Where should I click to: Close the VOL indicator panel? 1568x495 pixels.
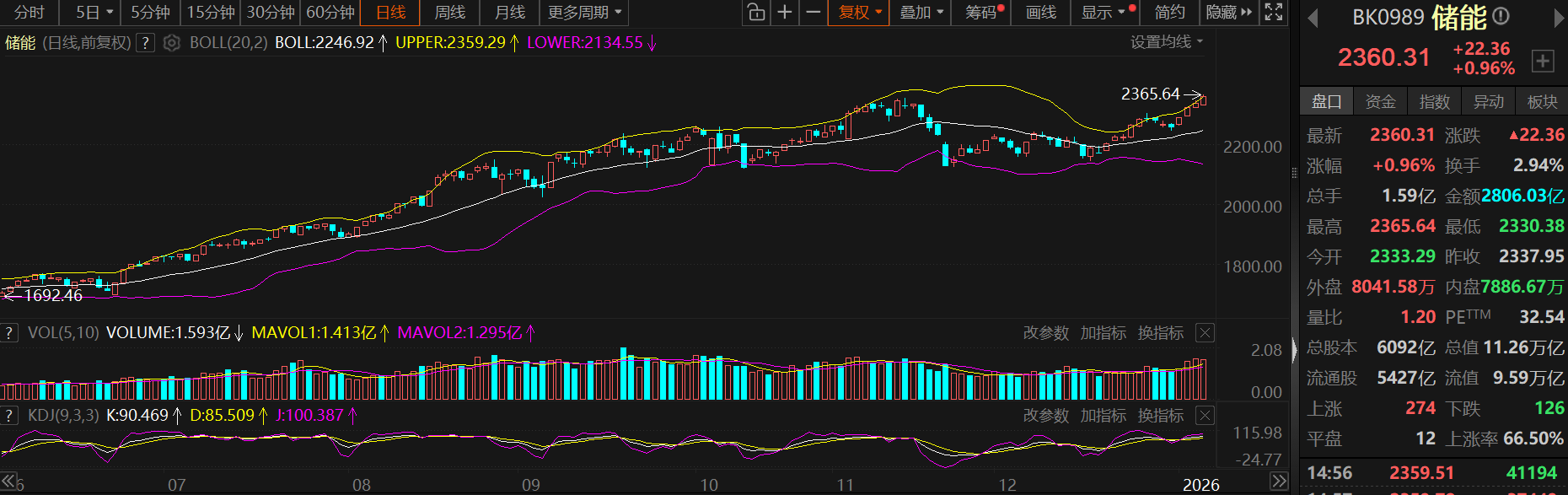click(1205, 333)
